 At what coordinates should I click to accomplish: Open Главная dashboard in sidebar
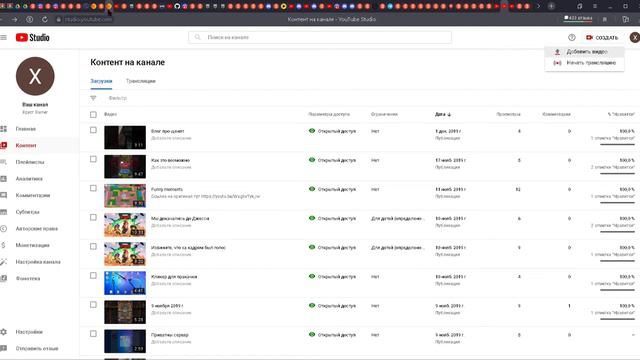[x=25, y=129]
